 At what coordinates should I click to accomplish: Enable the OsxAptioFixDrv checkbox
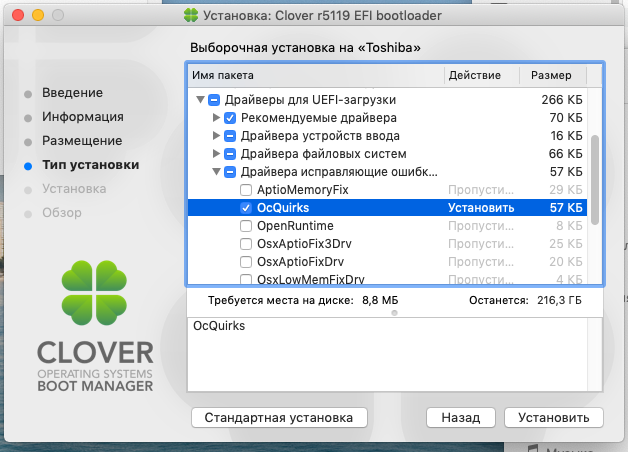click(246, 262)
